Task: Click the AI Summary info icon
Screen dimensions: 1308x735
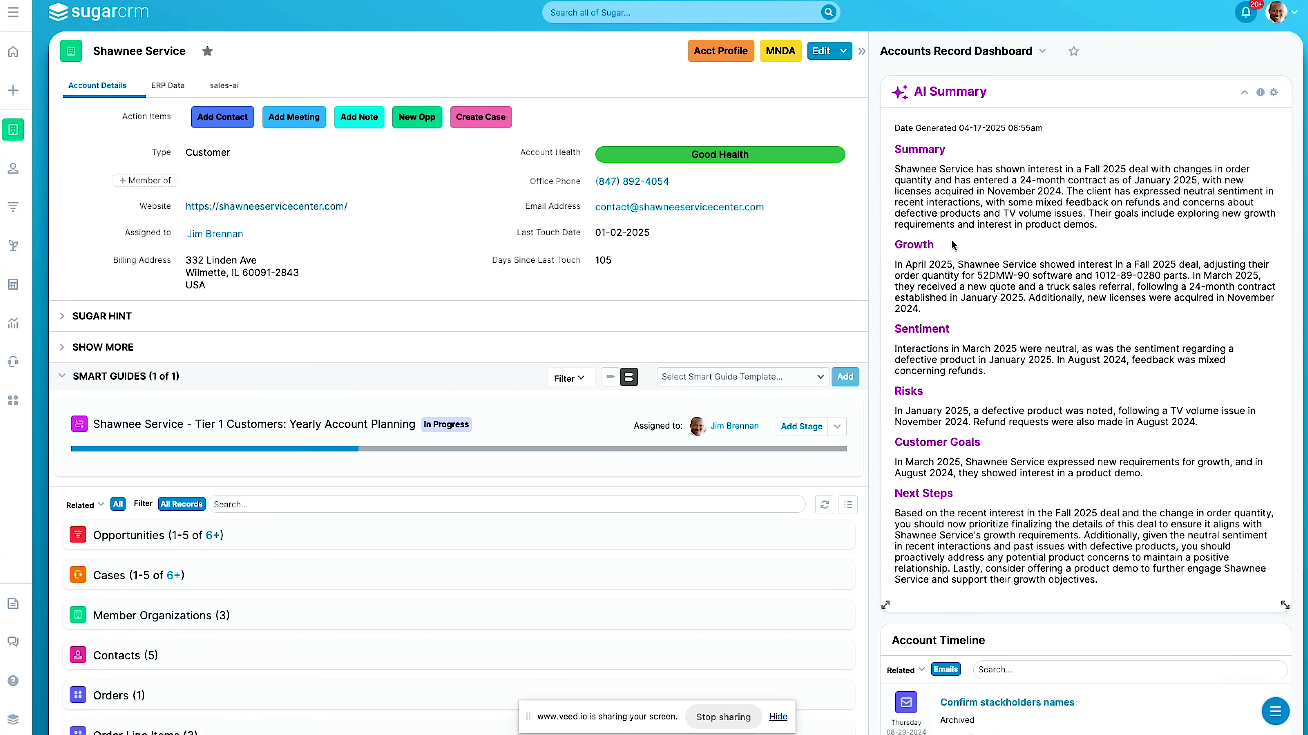Action: 1260,92
